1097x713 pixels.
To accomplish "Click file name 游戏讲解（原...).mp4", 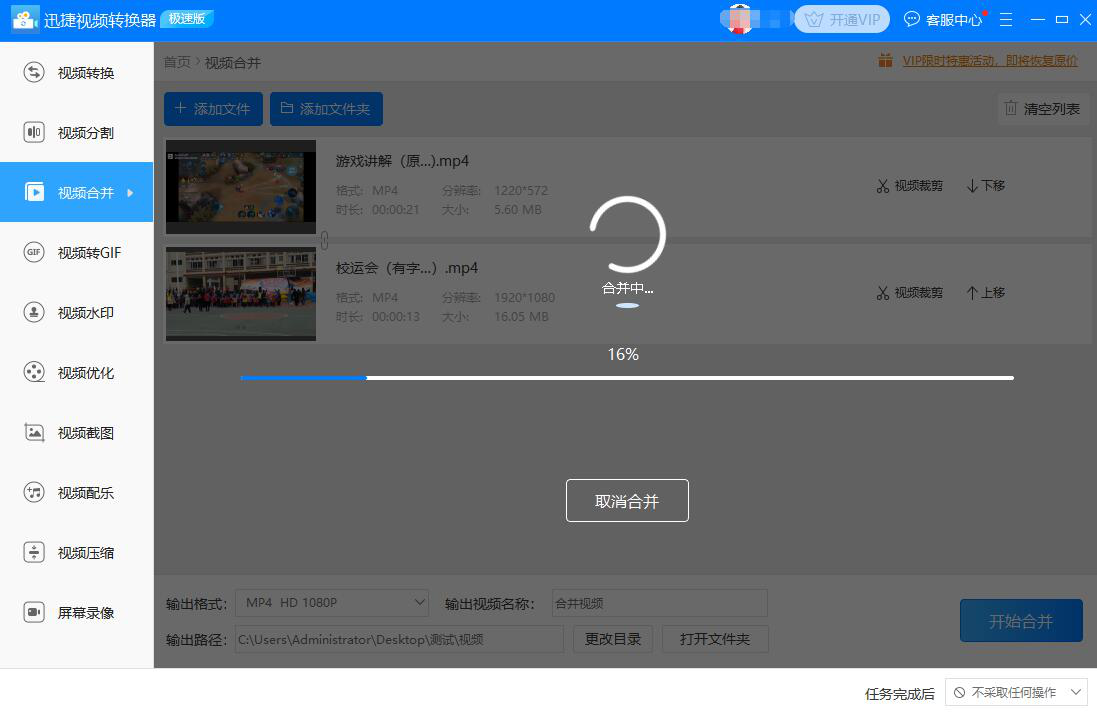I will point(402,161).
